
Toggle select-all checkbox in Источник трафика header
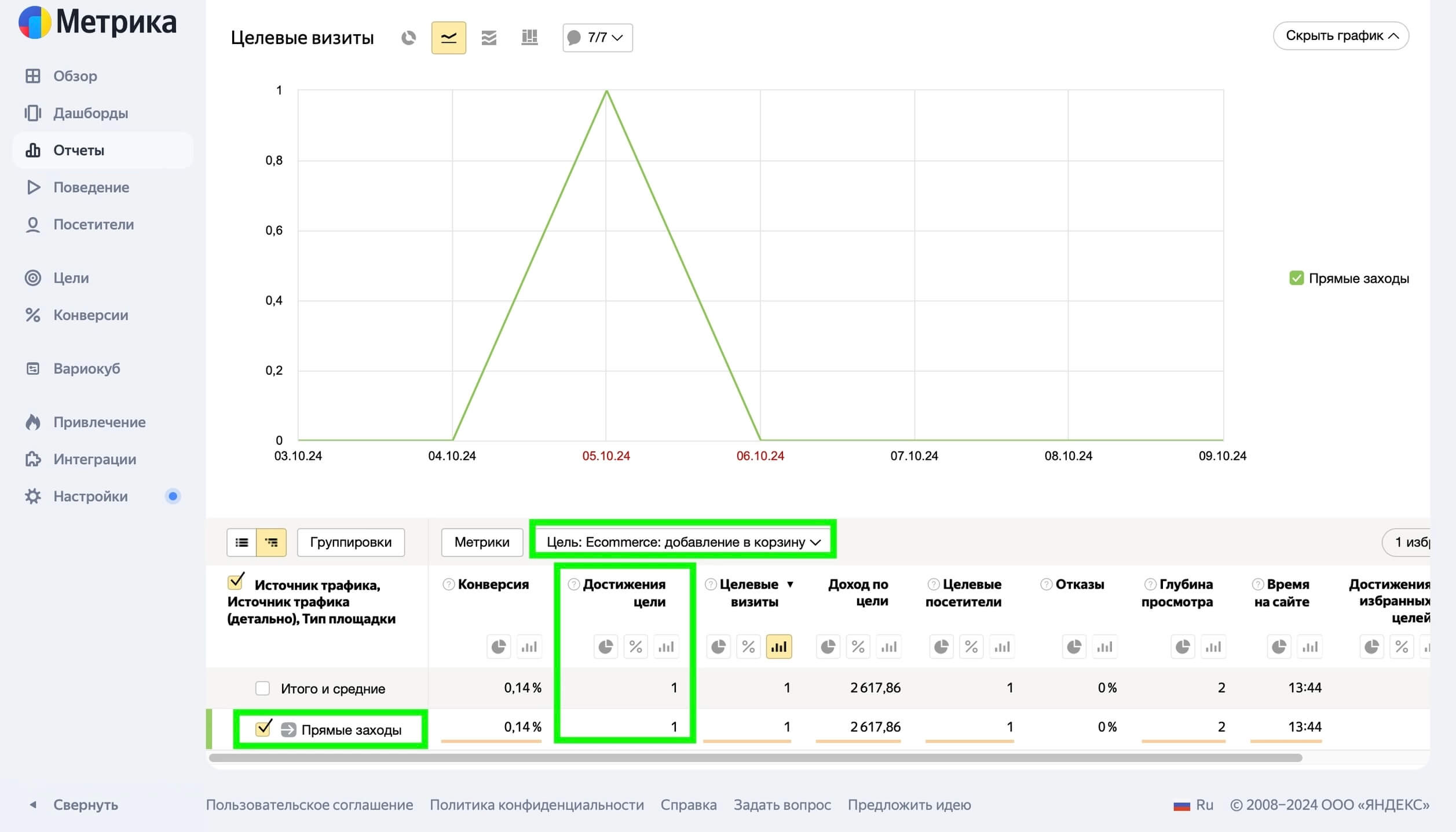tap(236, 581)
